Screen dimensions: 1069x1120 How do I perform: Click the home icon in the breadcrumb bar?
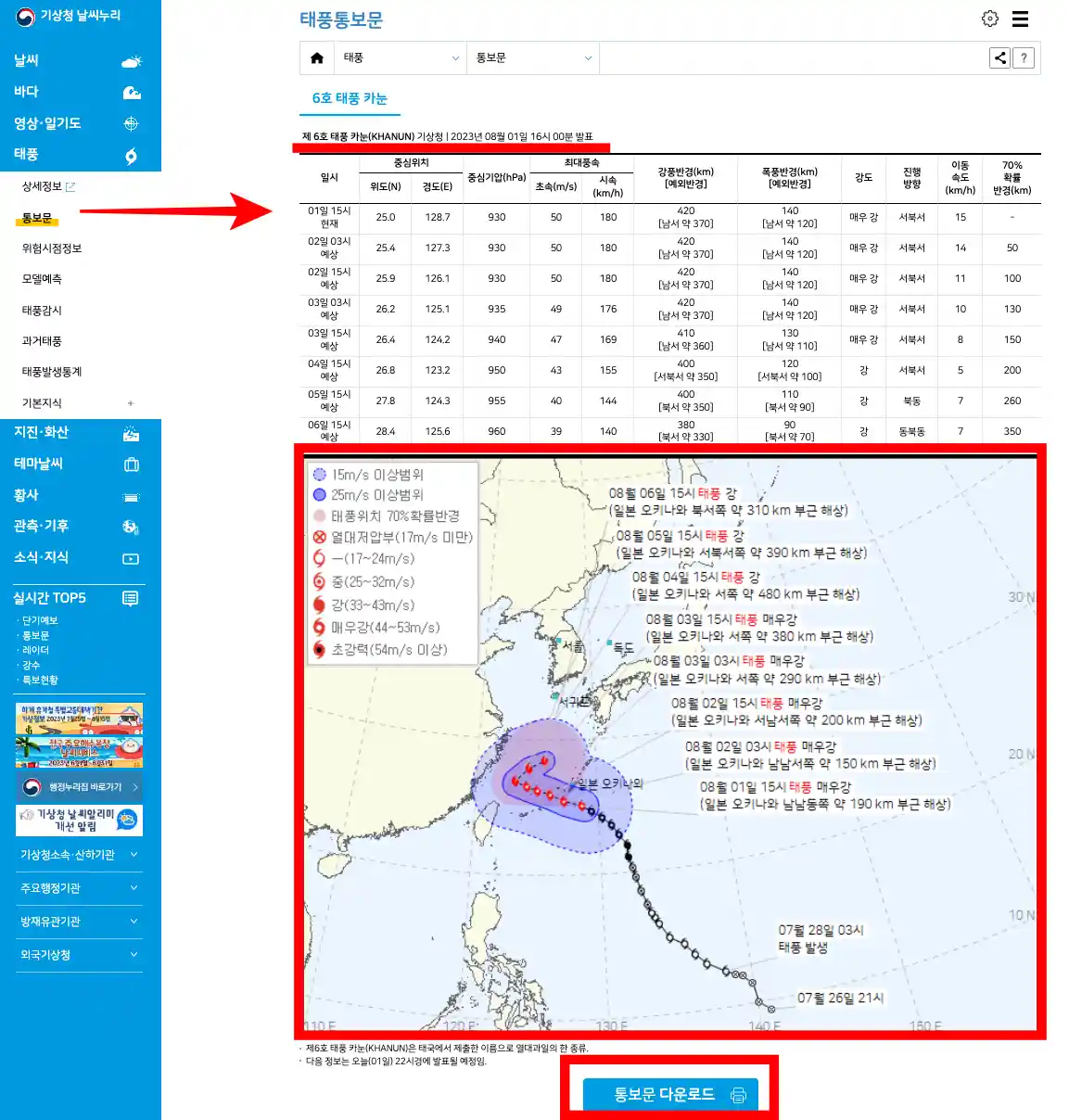[x=316, y=57]
